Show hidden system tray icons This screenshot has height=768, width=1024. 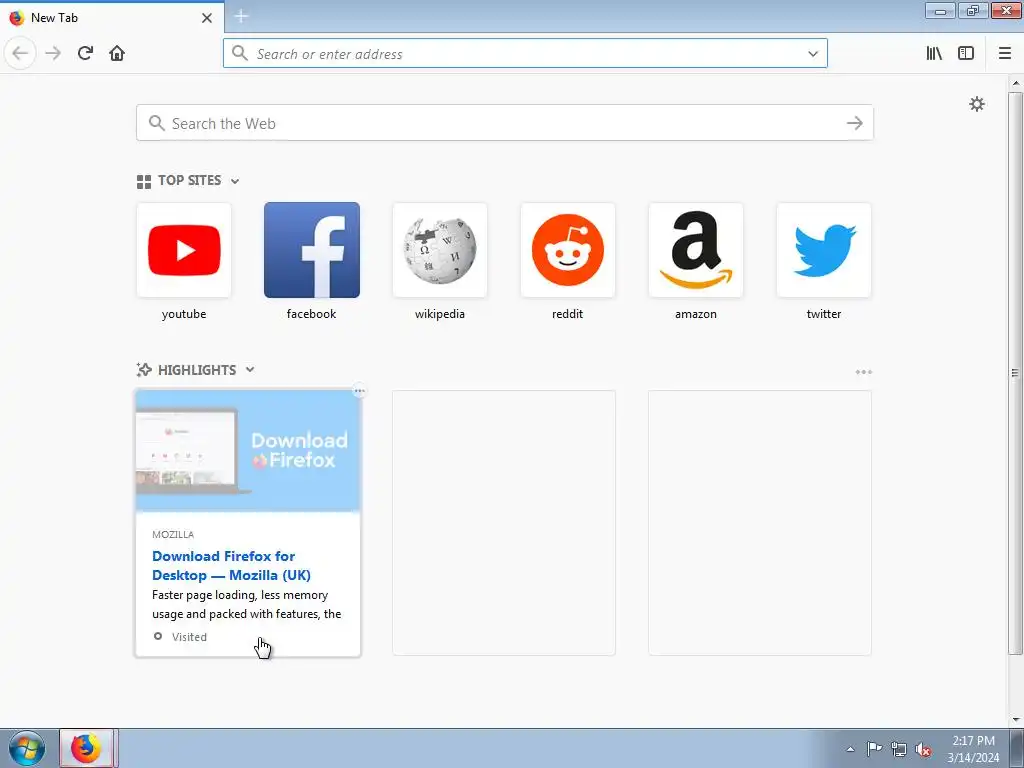pyautogui.click(x=850, y=749)
